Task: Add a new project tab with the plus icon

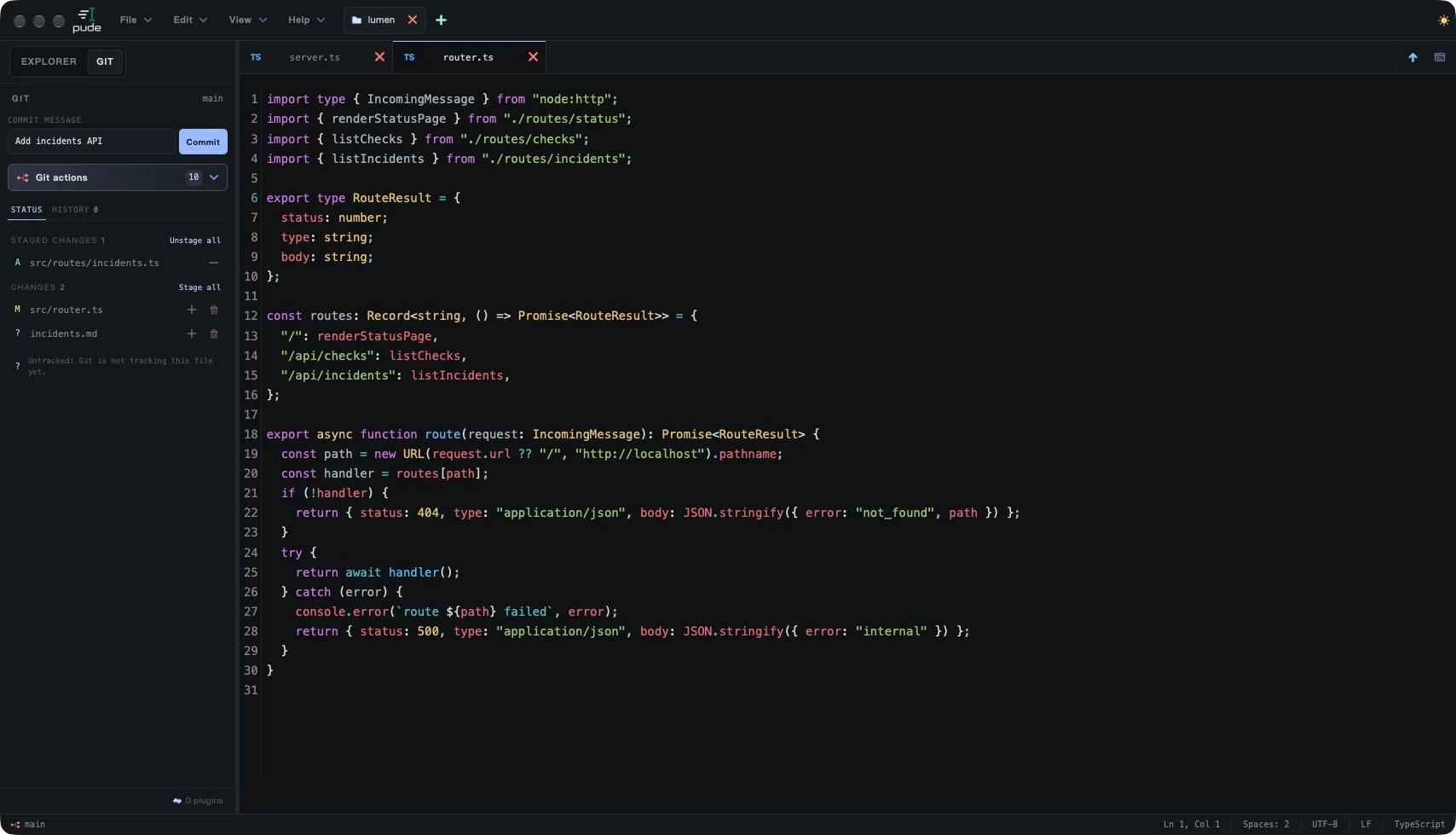Action: click(441, 20)
